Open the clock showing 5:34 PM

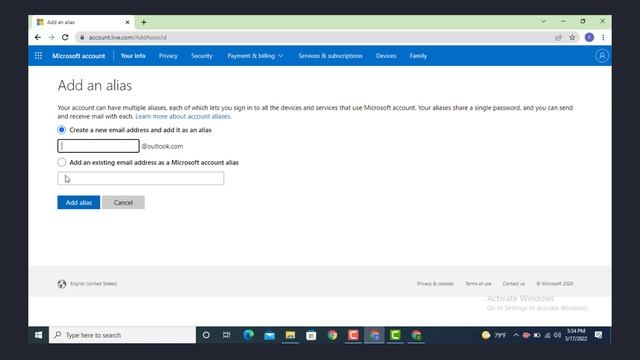click(x=576, y=335)
